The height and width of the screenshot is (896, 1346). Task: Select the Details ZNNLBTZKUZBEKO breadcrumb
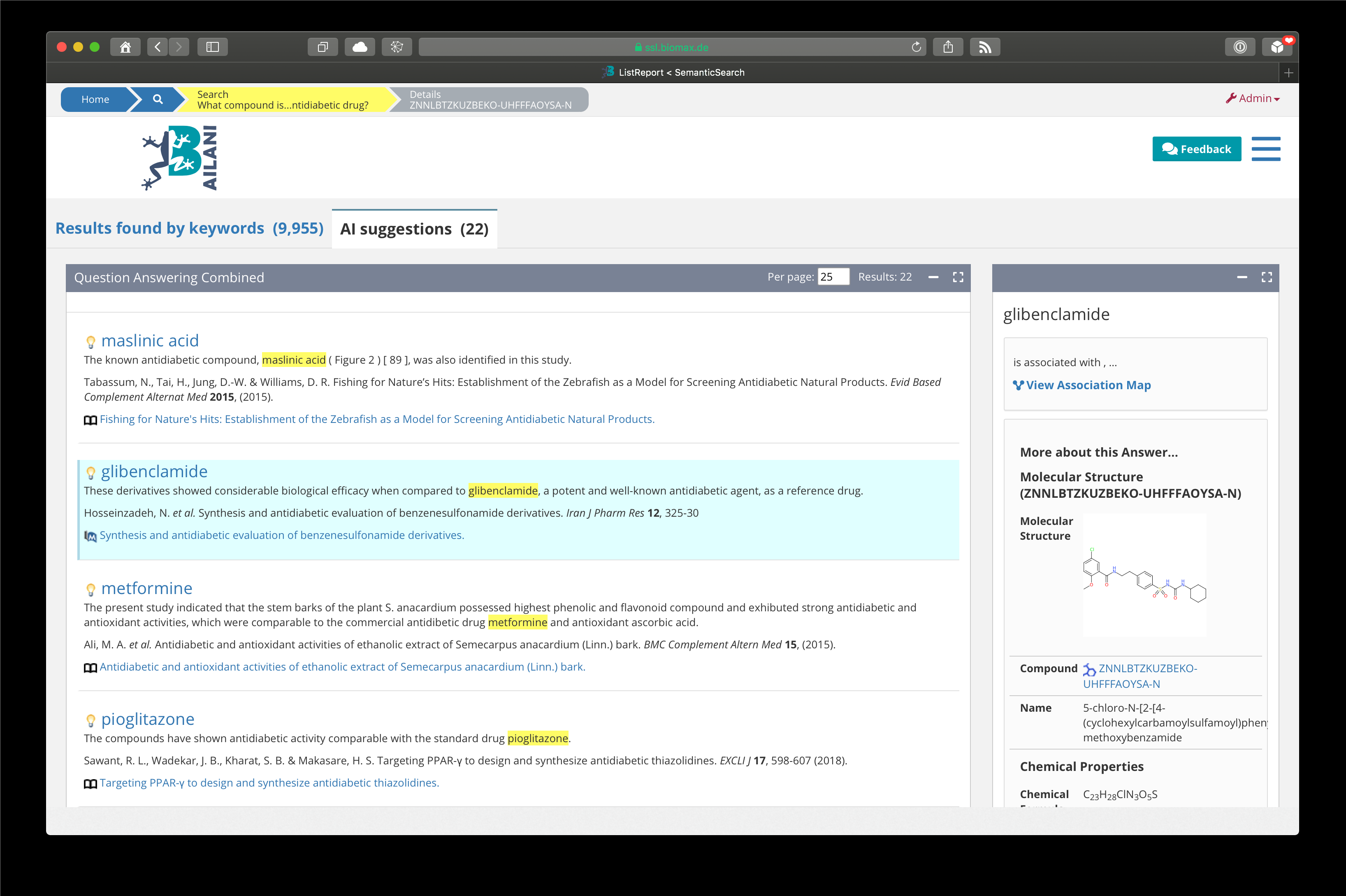click(x=490, y=100)
